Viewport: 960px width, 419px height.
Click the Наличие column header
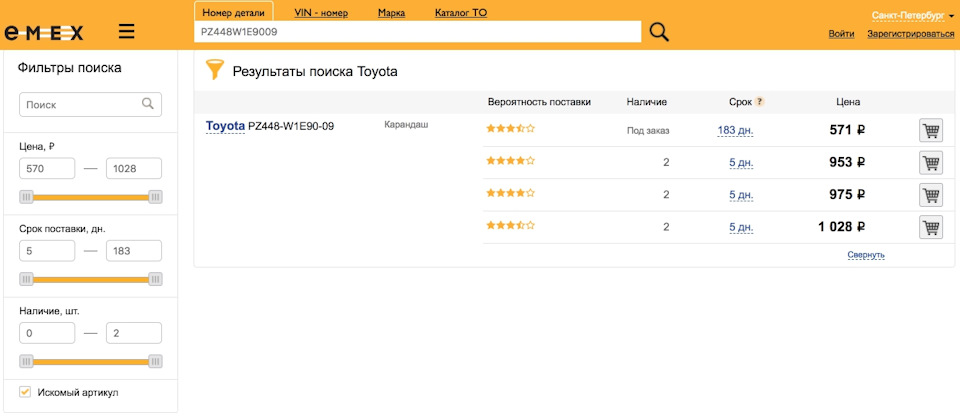(x=647, y=102)
